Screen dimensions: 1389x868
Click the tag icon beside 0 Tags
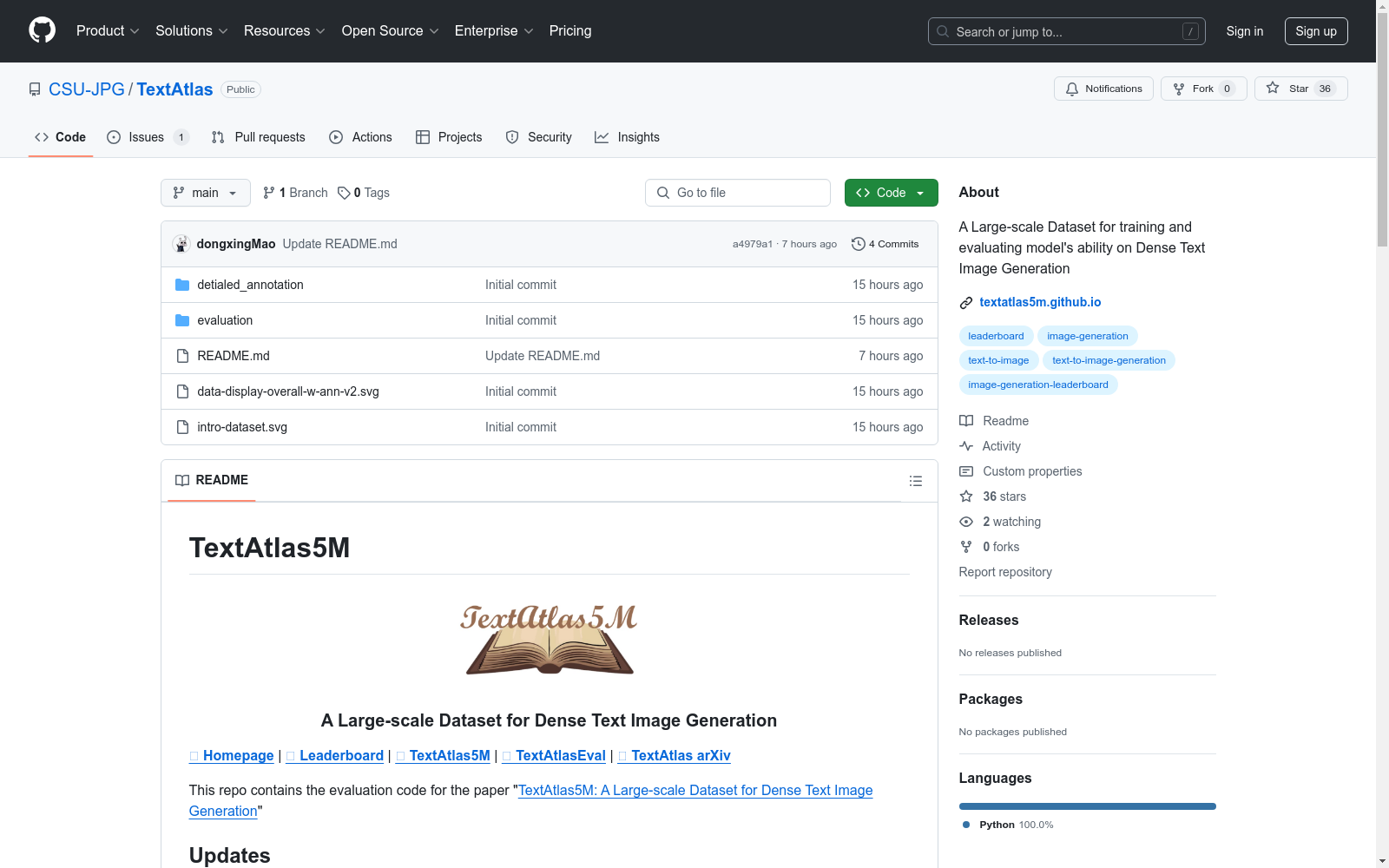pyautogui.click(x=344, y=193)
